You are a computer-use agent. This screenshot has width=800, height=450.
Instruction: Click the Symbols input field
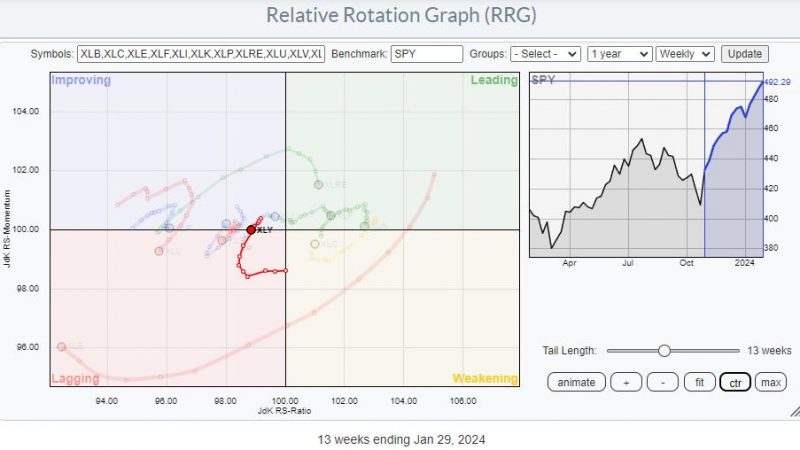[201, 54]
